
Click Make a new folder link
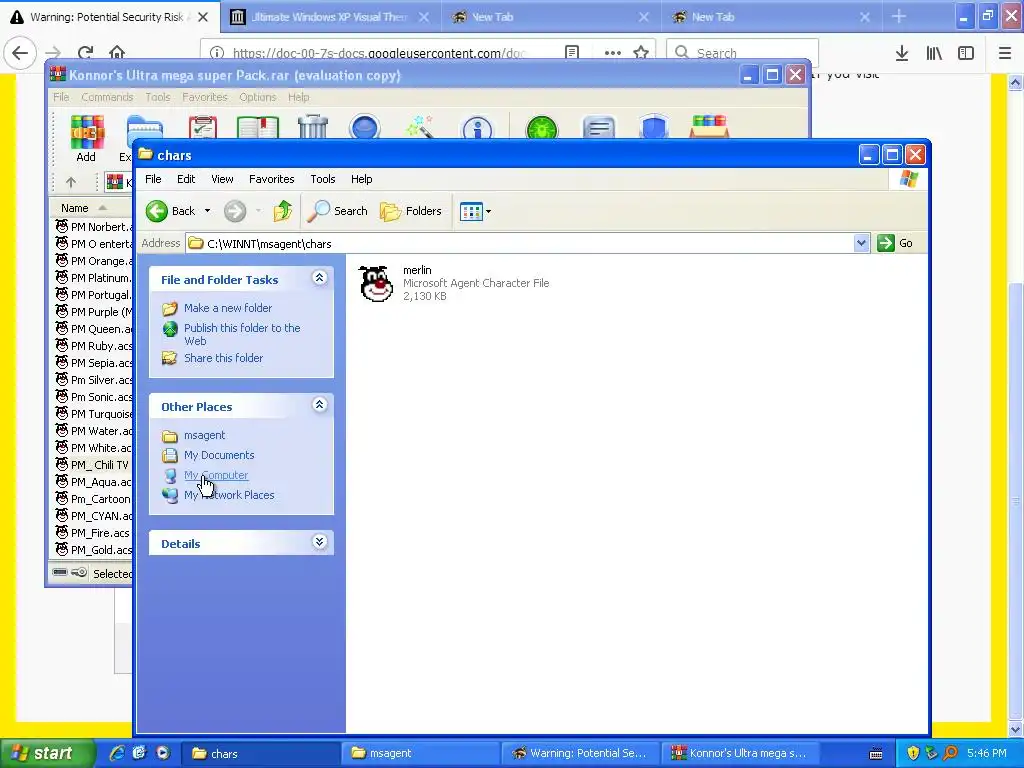[x=228, y=308]
